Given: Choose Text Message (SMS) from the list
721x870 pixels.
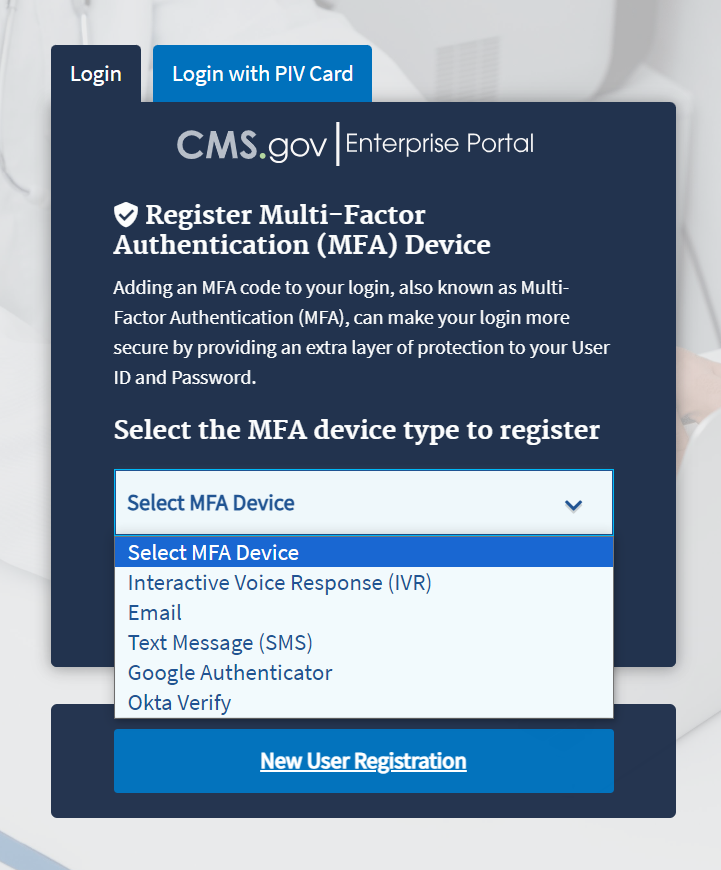Looking at the screenshot, I should pyautogui.click(x=220, y=642).
